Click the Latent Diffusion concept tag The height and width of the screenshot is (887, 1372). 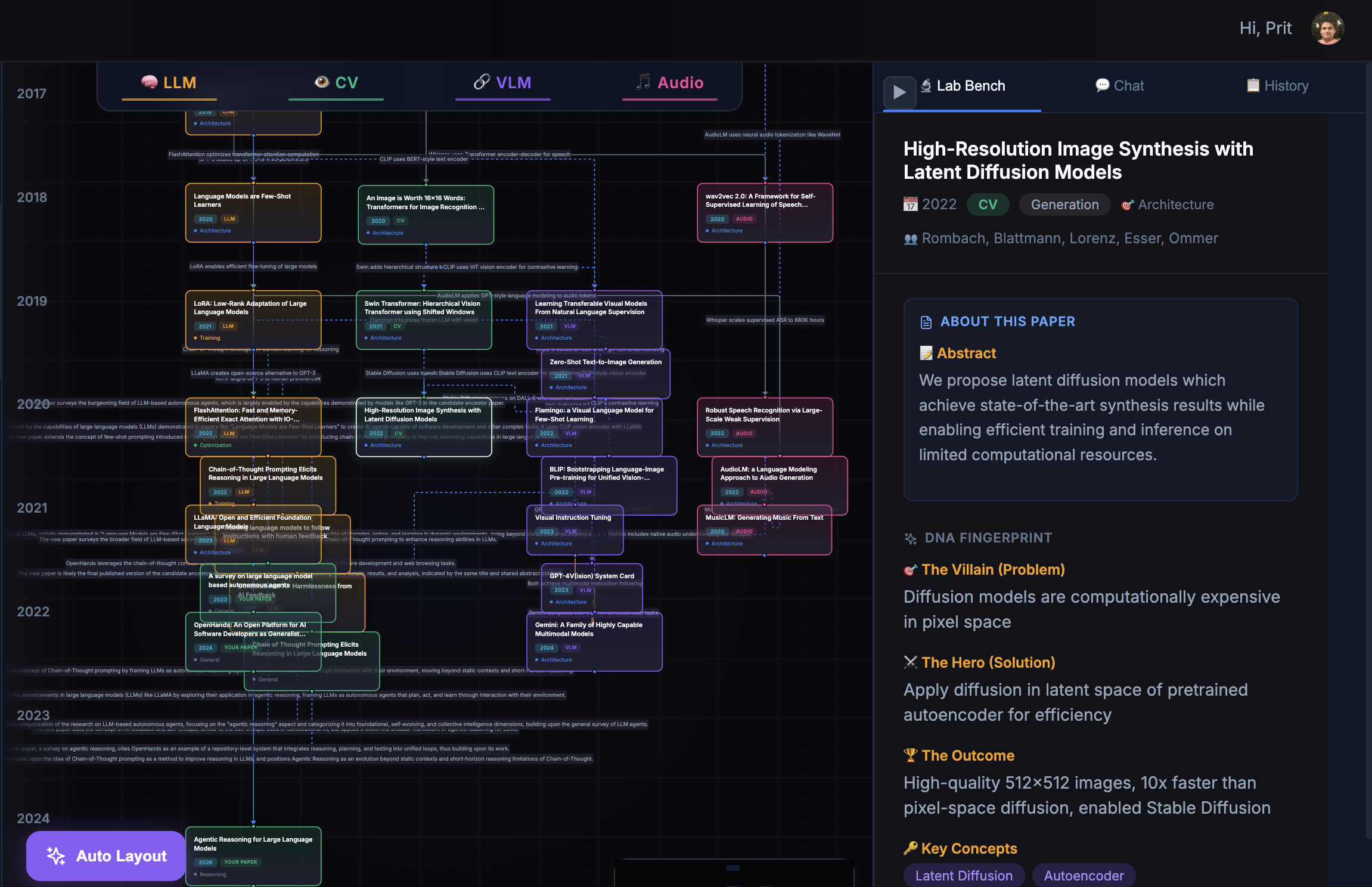[x=964, y=875]
